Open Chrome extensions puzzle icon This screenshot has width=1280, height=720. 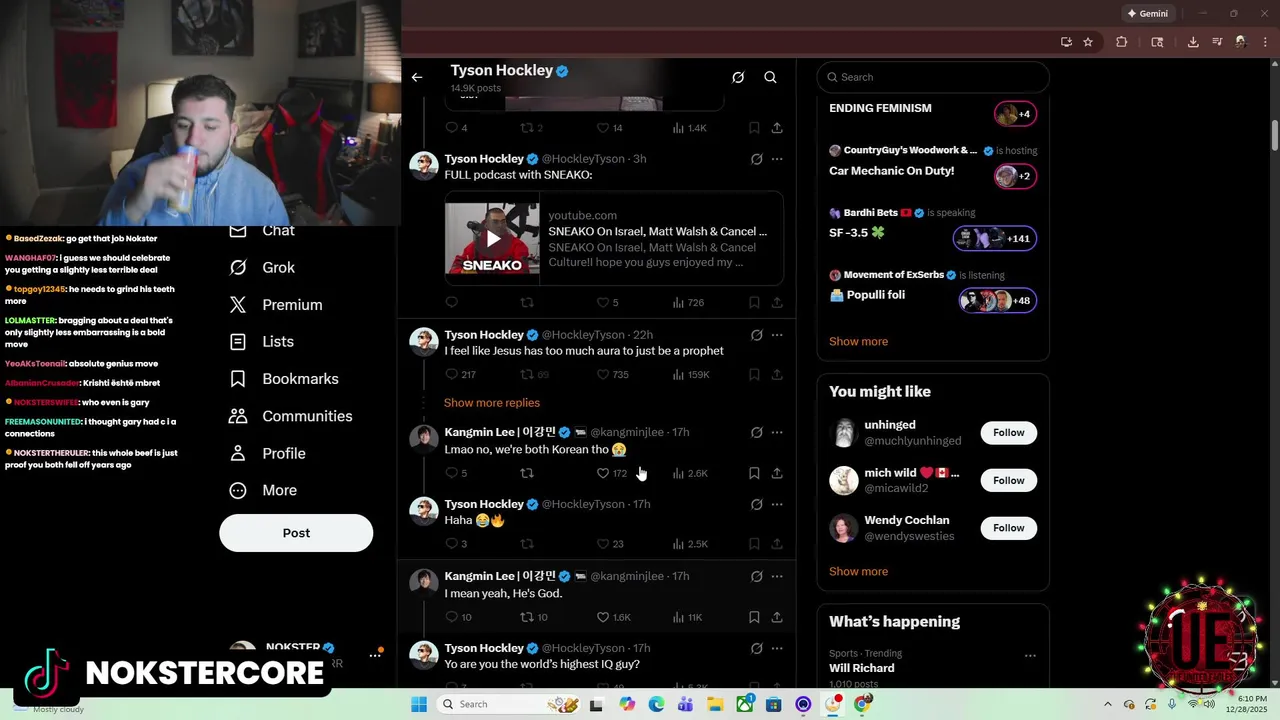1121,42
